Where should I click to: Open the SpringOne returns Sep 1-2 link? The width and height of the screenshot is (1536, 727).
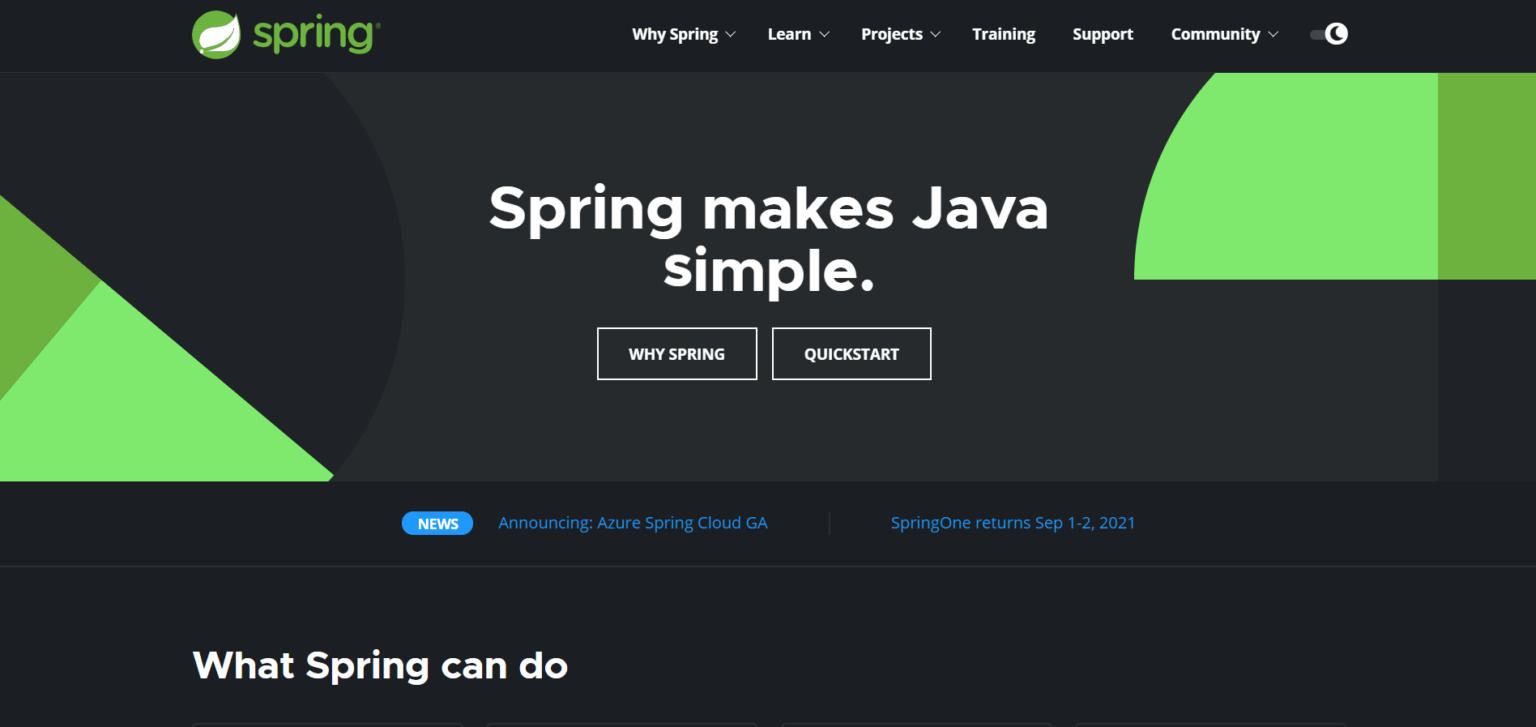(1013, 523)
